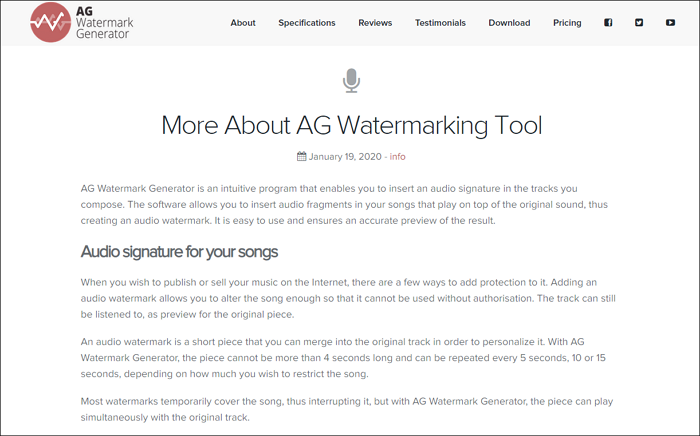Click the intro paragraph starting 'AG Watermark Generator is'
Screen dimensions: 700x436
point(343,204)
